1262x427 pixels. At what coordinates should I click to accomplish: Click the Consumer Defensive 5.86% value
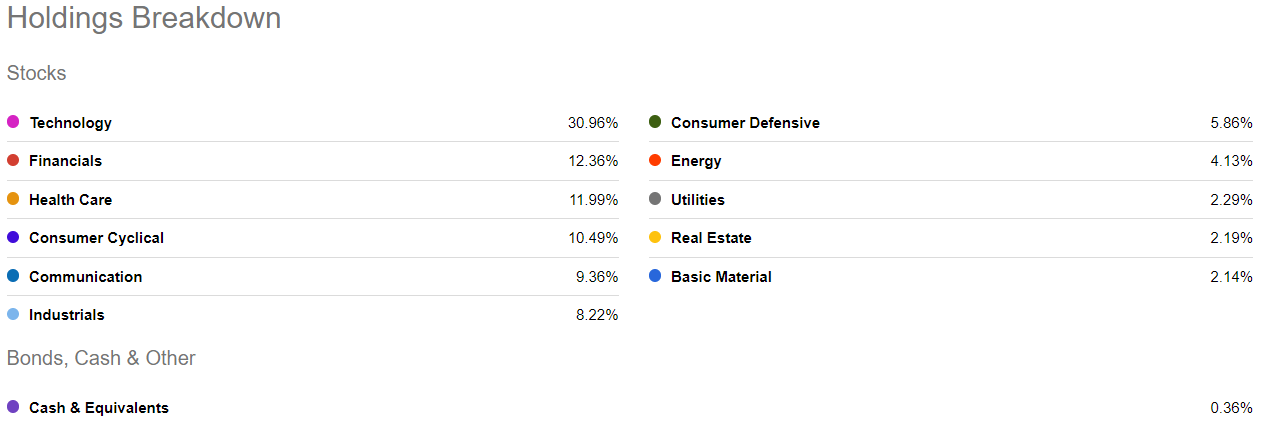1231,123
